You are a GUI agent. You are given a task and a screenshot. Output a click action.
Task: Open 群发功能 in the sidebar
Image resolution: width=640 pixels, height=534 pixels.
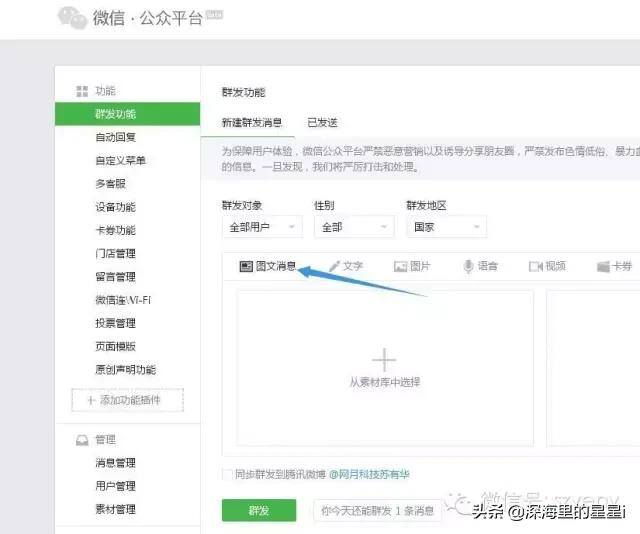pos(127,114)
